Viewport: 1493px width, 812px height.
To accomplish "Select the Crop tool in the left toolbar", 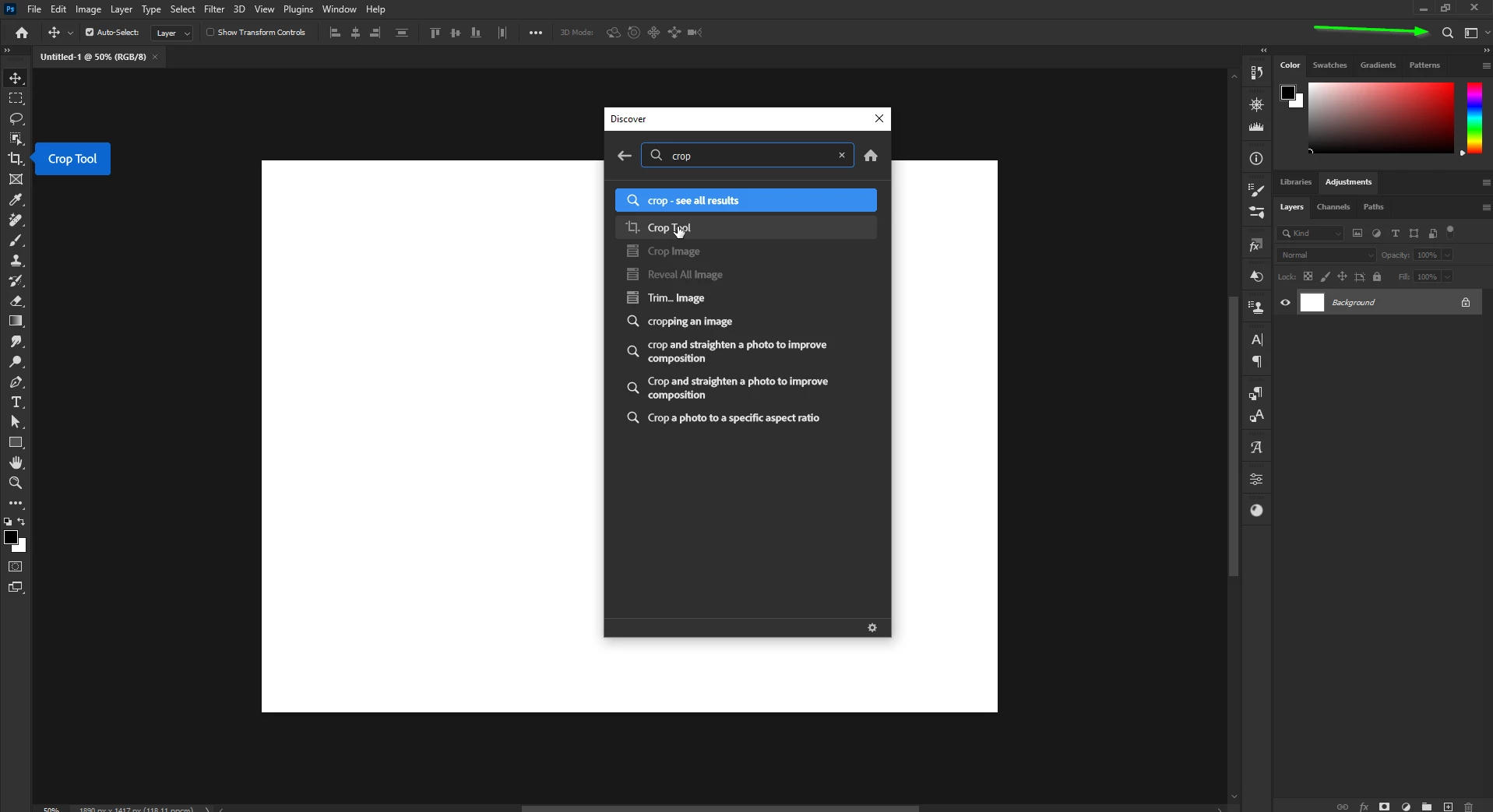I will 16,159.
